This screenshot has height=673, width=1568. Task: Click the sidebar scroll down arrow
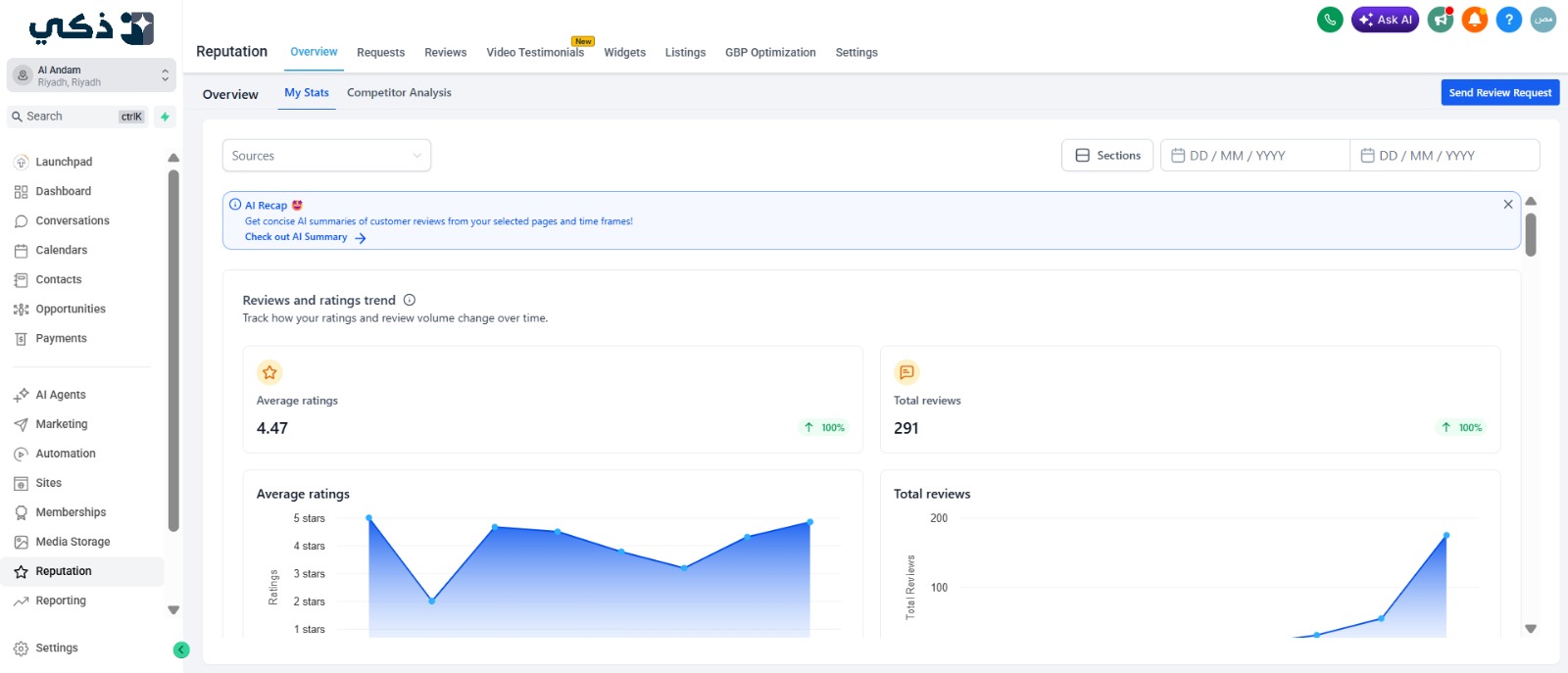click(x=173, y=610)
